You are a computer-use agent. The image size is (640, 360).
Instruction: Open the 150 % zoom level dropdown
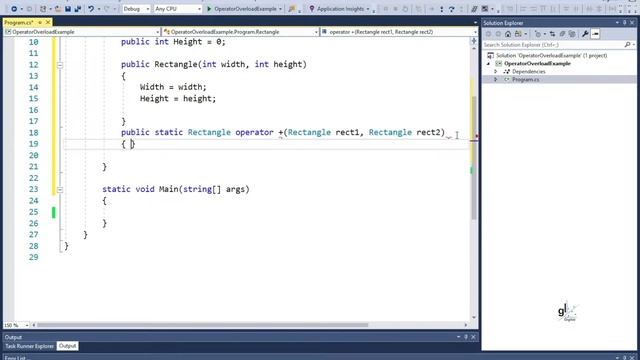click(27, 325)
